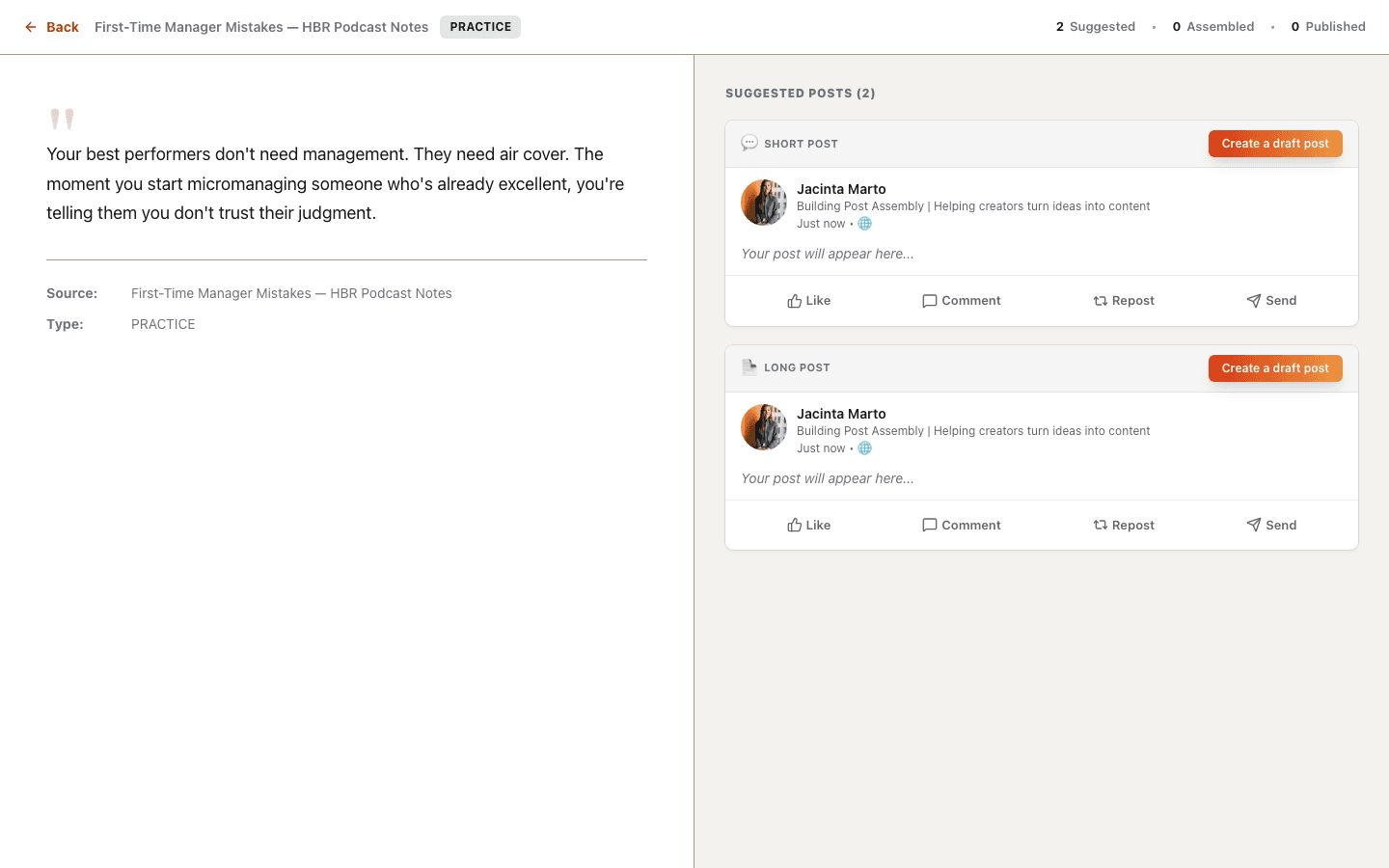Click Jacinta Marto's avatar on the short post
The width and height of the screenshot is (1389, 868).
[763, 202]
